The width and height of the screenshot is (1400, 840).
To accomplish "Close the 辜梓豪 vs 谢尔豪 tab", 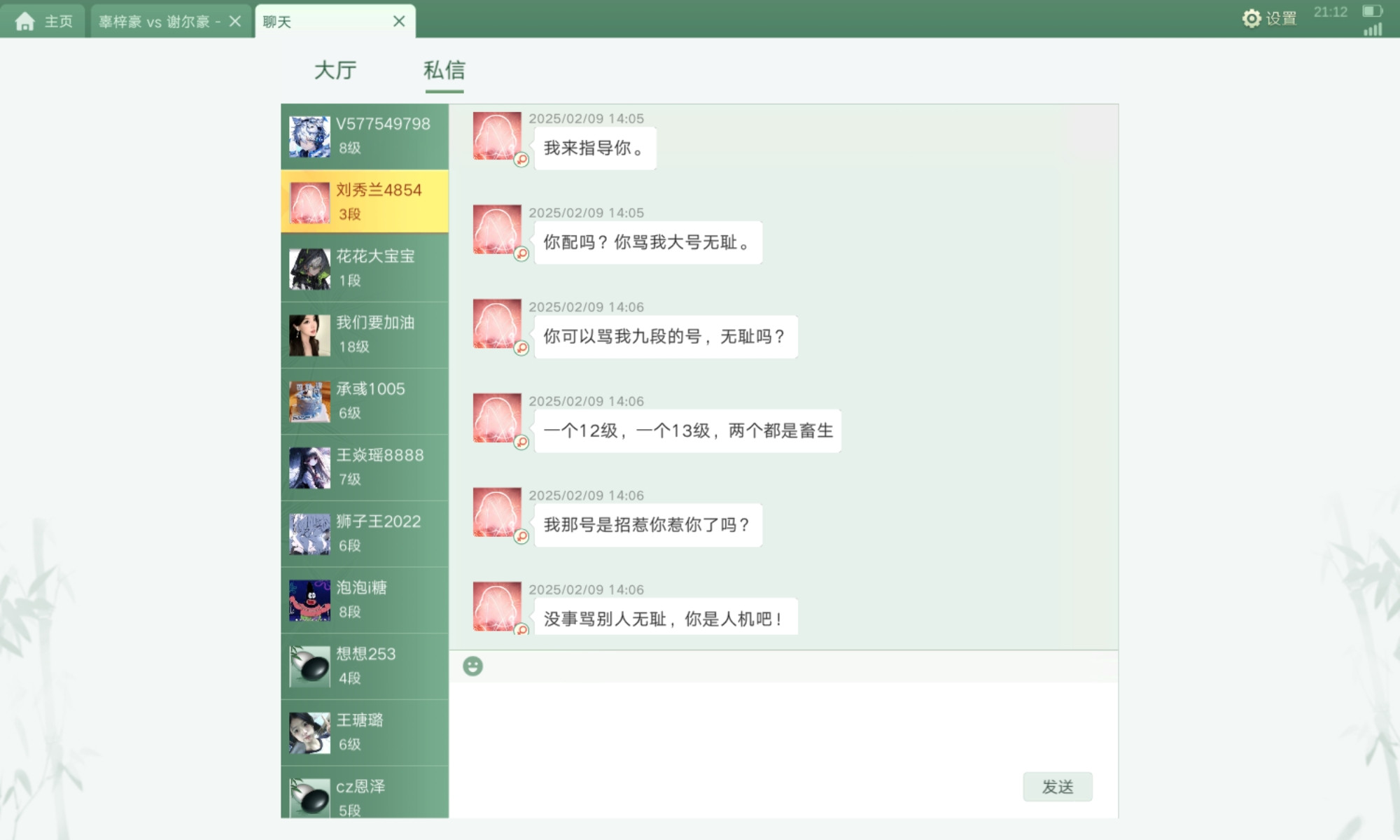I will [235, 21].
